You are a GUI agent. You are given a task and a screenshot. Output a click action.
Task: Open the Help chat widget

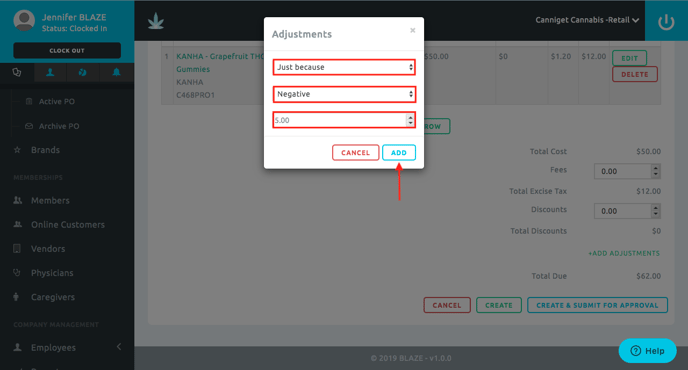pos(647,351)
